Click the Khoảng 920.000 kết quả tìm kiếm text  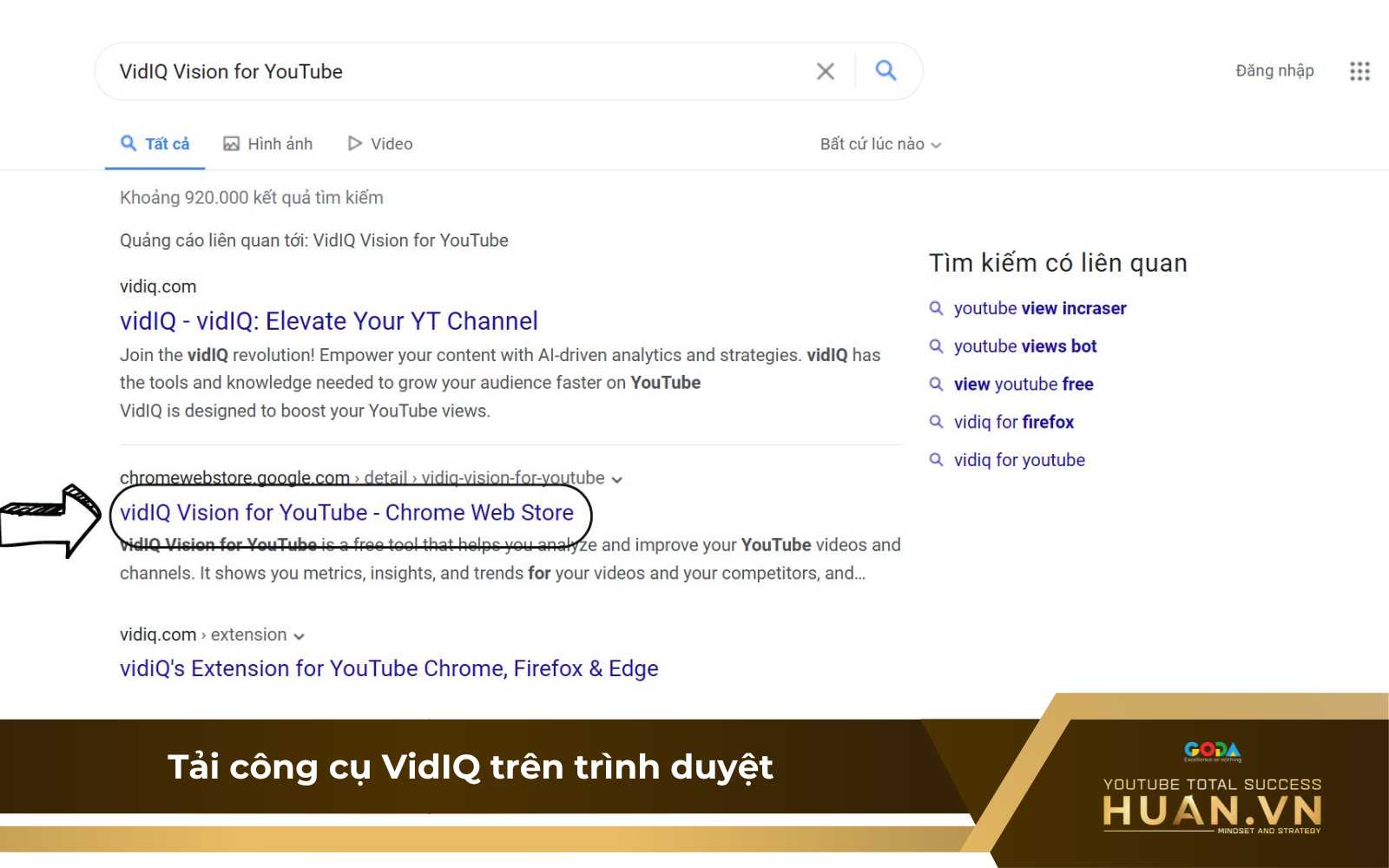252,198
